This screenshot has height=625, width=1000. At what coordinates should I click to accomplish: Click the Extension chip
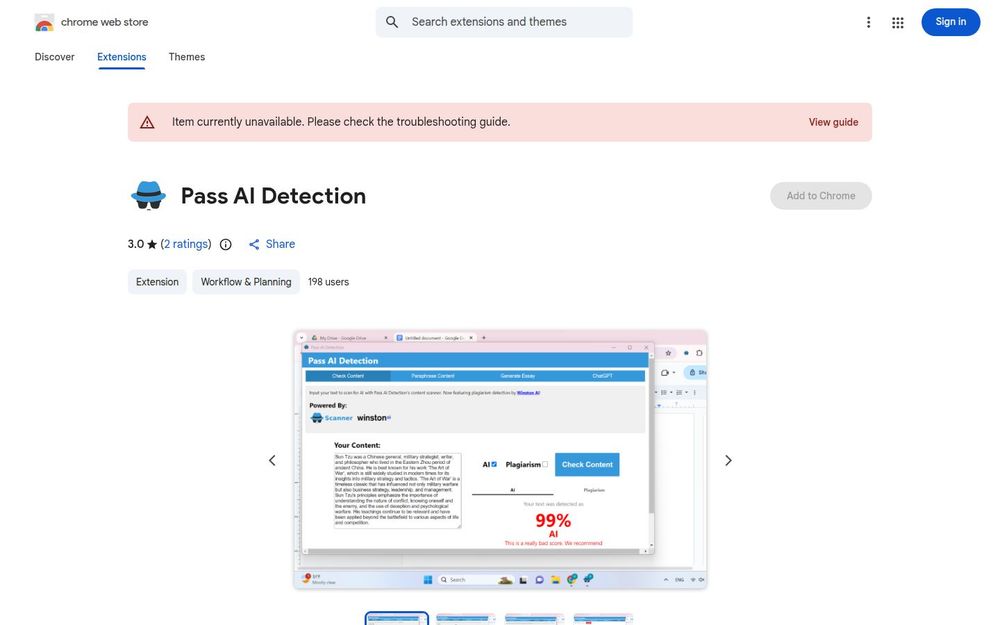[x=157, y=282]
